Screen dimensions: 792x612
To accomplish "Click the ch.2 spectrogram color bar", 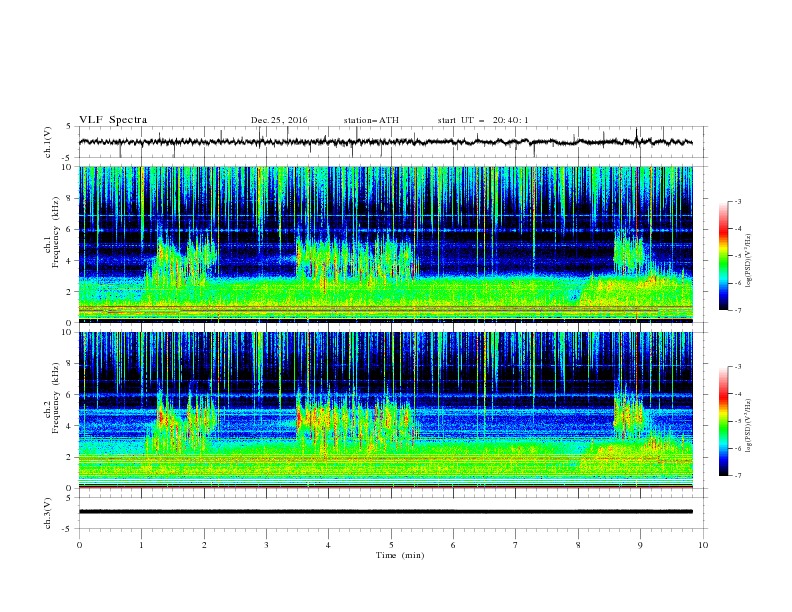I will [x=723, y=421].
